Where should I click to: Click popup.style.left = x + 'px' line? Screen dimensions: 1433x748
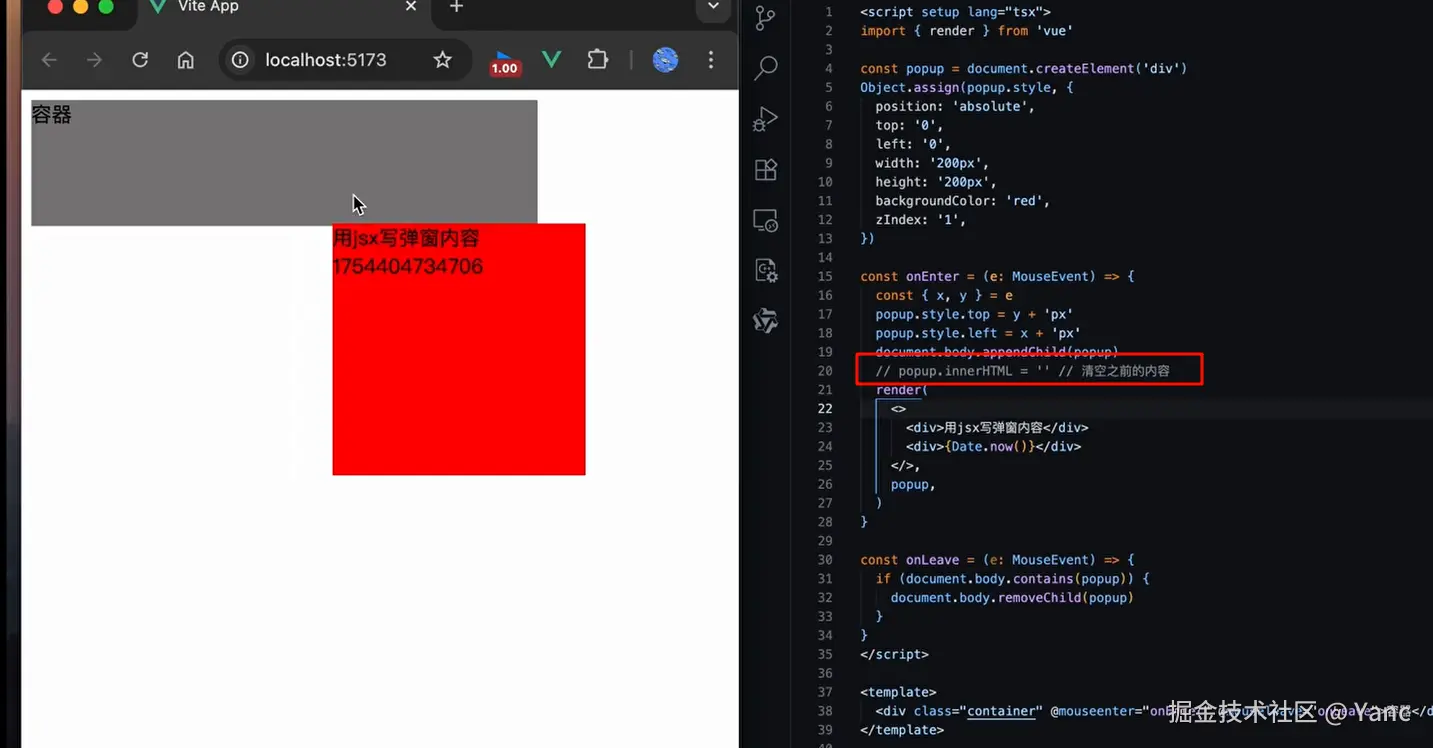tap(977, 334)
